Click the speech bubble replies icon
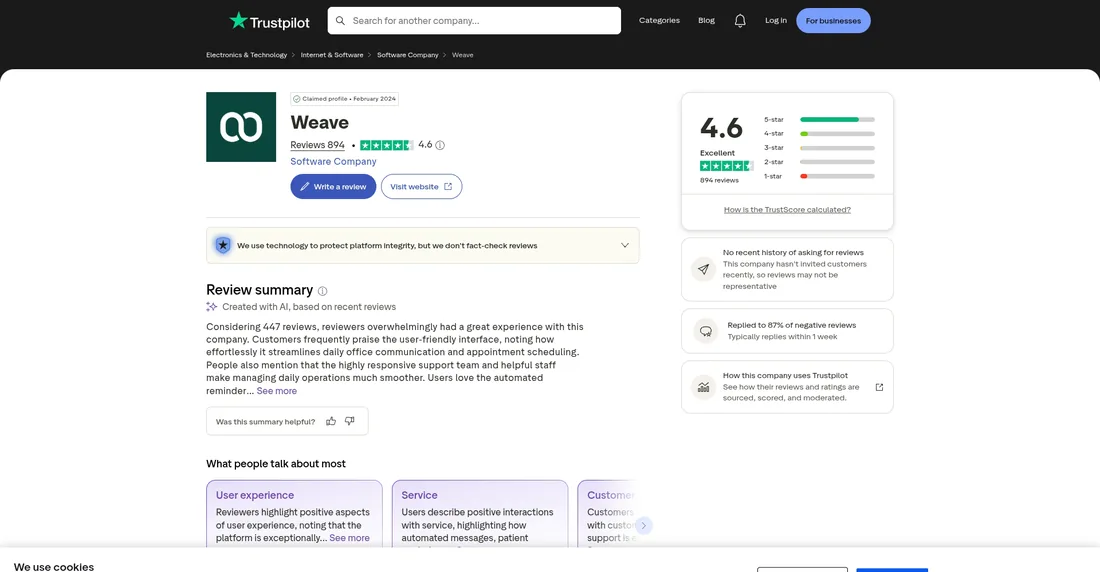 coord(706,331)
